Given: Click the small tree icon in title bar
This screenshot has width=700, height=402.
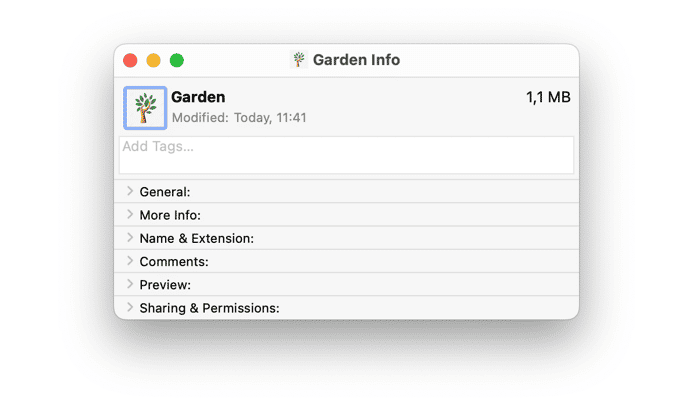Looking at the screenshot, I should [299, 59].
